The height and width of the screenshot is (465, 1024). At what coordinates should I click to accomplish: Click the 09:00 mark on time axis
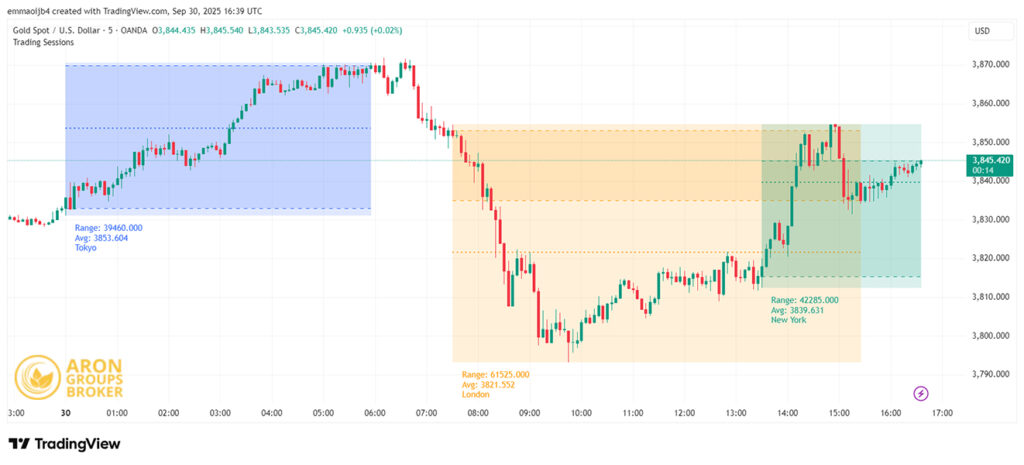coord(530,412)
